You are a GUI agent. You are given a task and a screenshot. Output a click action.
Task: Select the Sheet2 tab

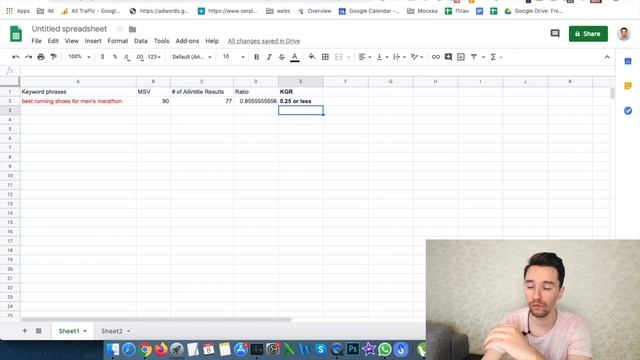tap(115, 331)
